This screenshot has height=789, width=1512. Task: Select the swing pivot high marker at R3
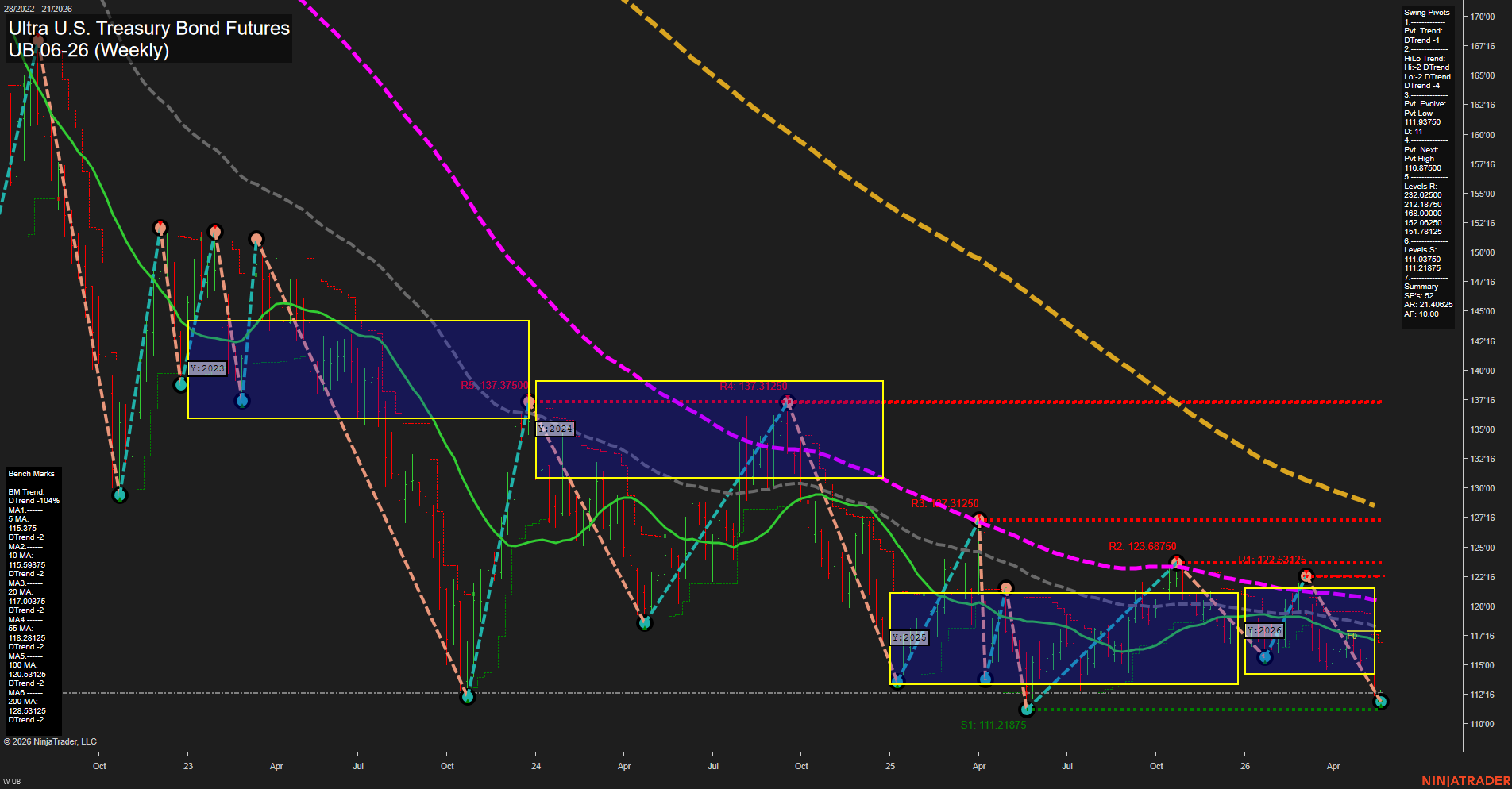(980, 520)
